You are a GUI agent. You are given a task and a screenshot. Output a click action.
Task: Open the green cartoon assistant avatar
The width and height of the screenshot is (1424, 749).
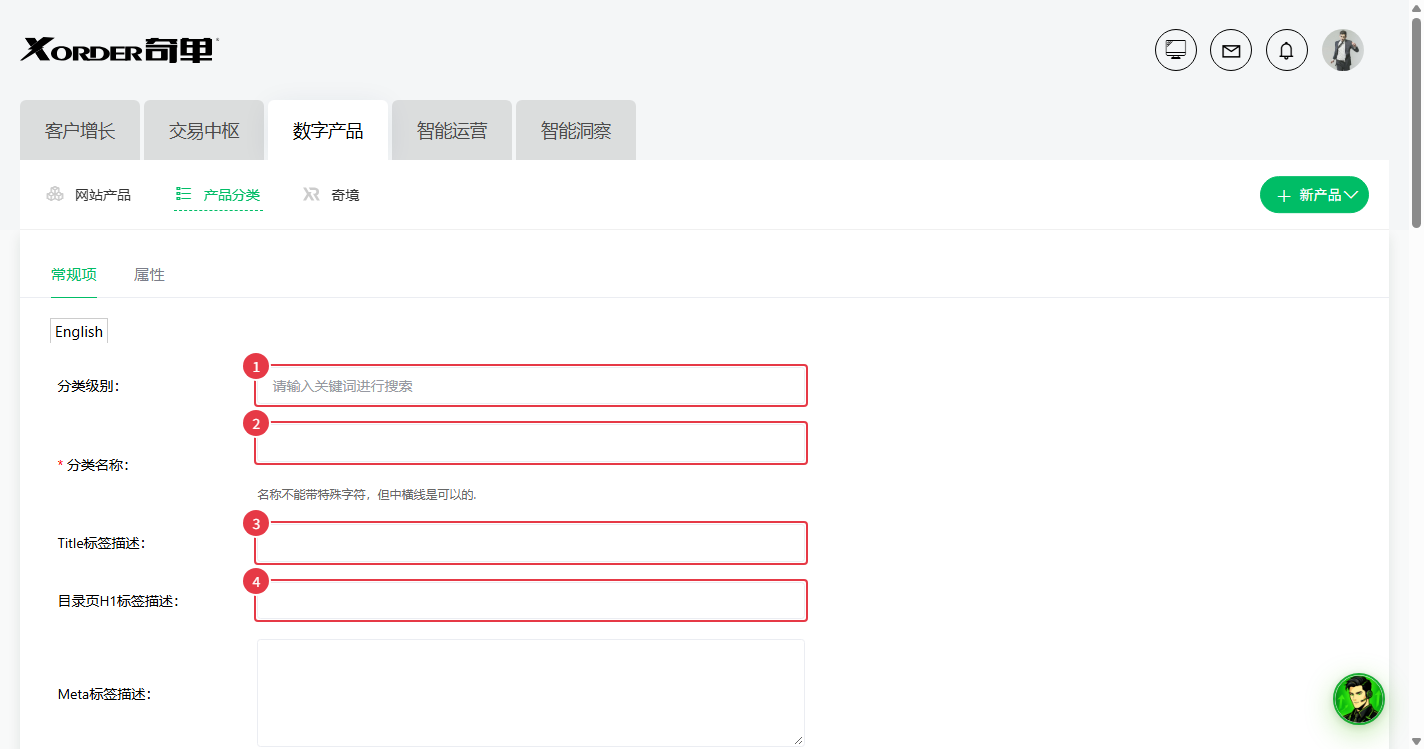pyautogui.click(x=1359, y=699)
